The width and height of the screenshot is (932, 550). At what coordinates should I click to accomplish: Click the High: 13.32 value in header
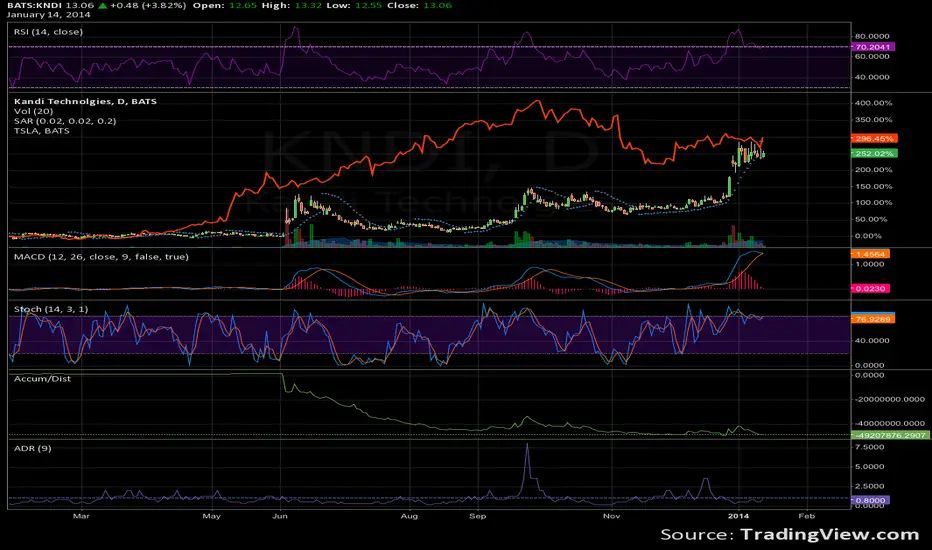[292, 5]
